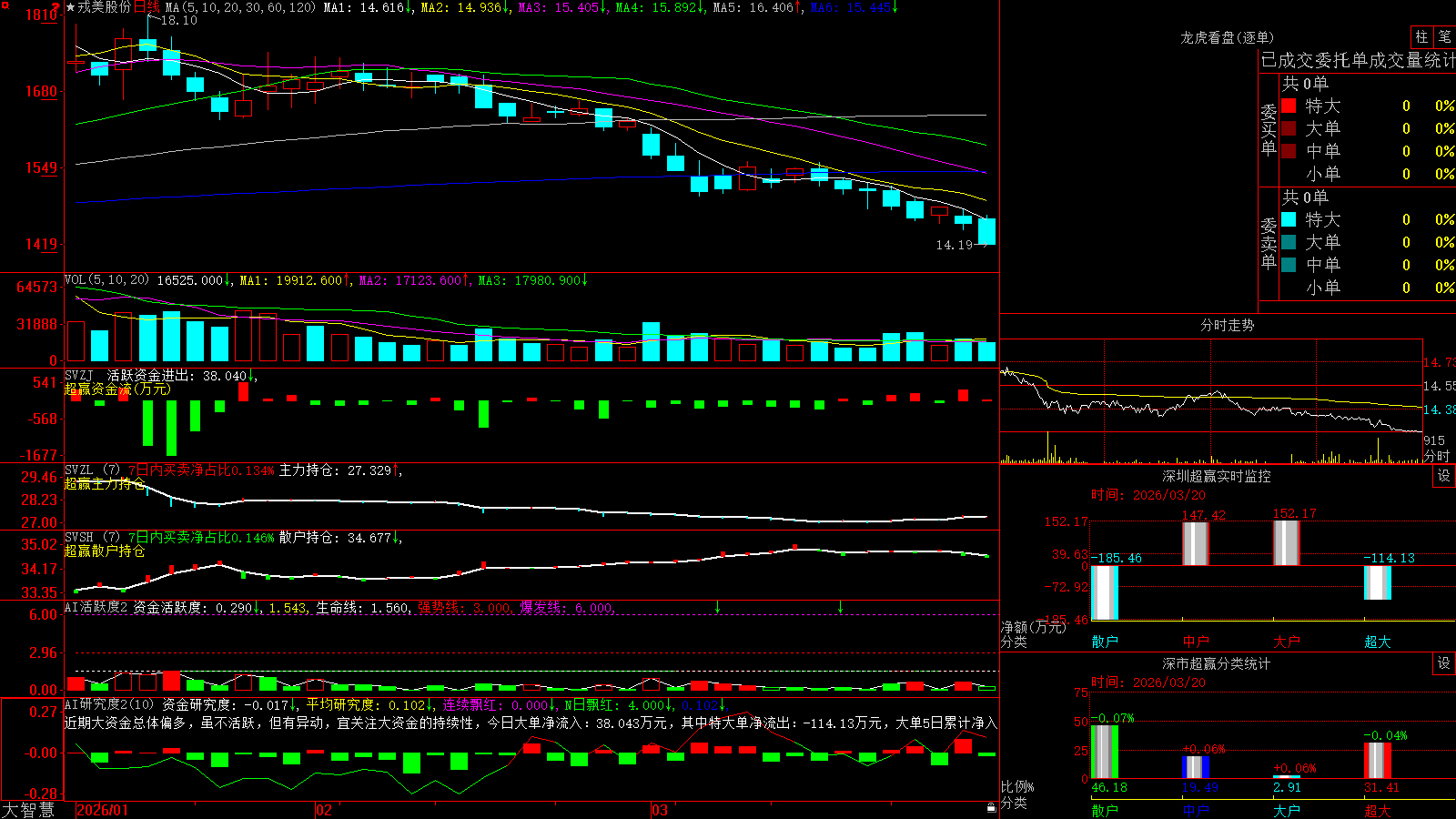Click the 已成交委托单成交量统计 header
Screen dimensions: 1456x819
(x=1358, y=60)
